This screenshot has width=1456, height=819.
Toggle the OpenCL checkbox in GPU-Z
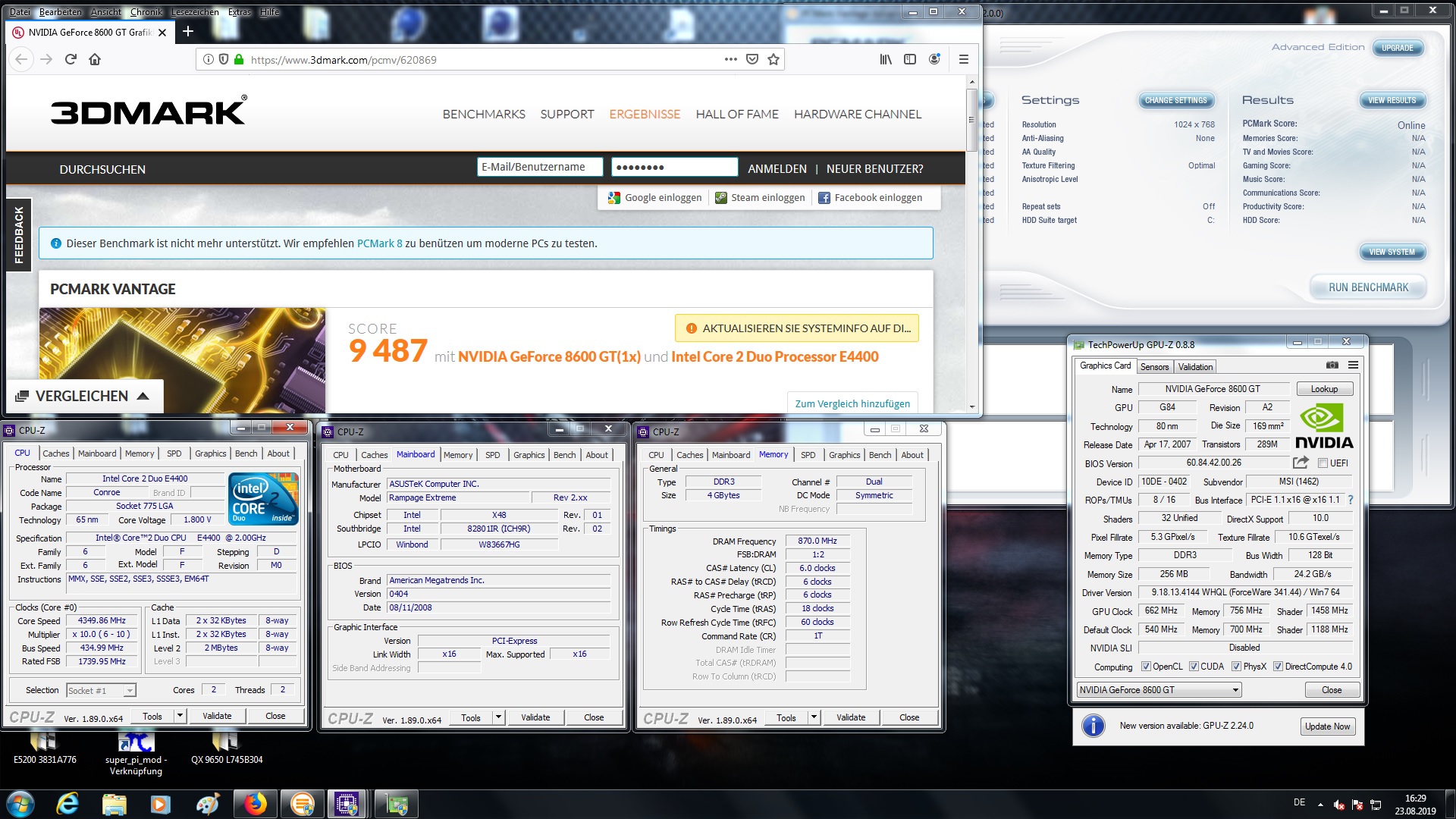[x=1147, y=667]
